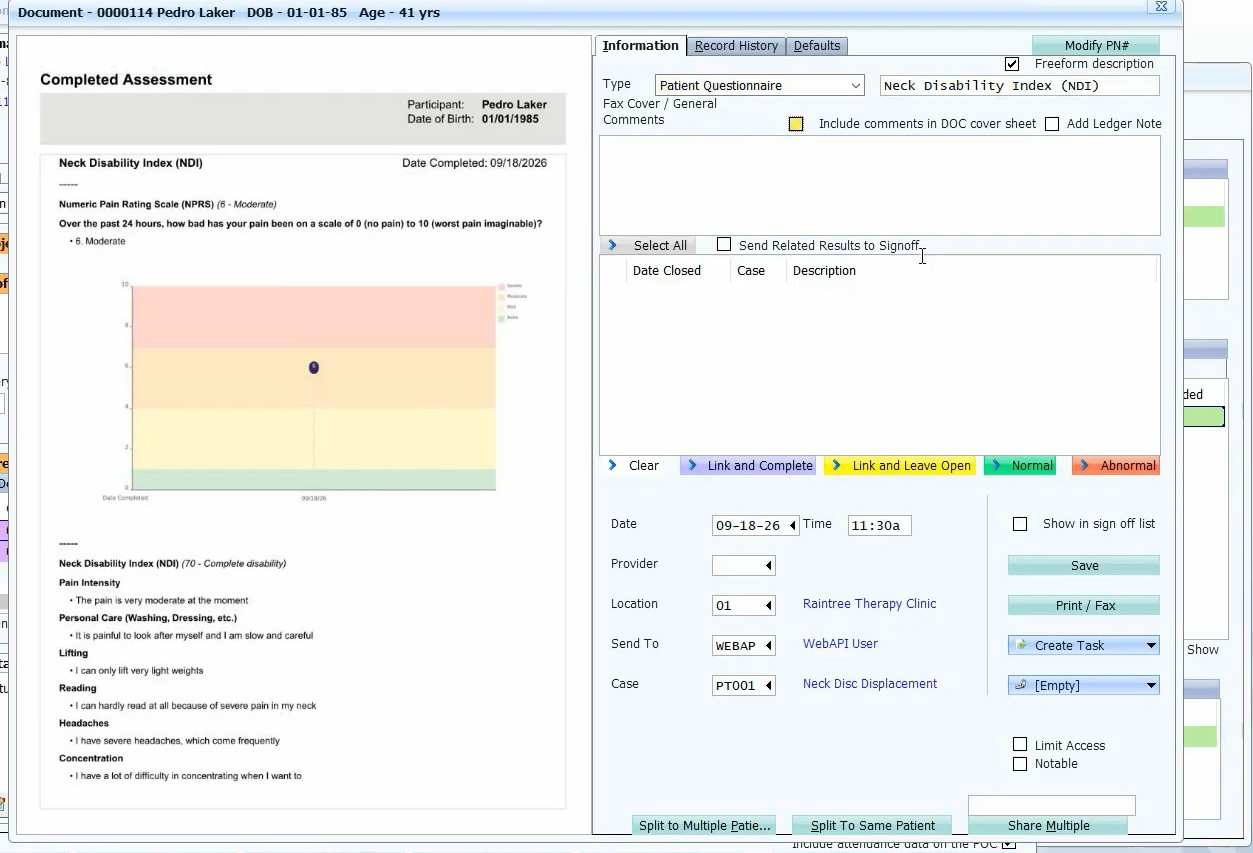Click the Abnormal arrow icon

tap(1084, 466)
